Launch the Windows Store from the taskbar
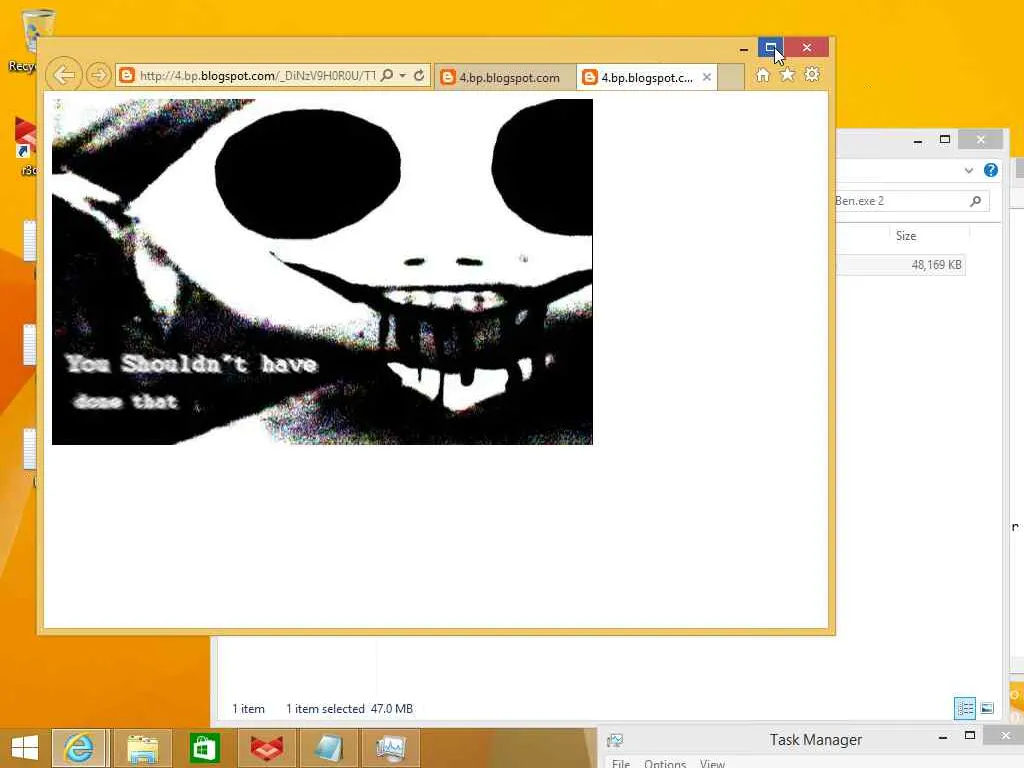Viewport: 1024px width, 768px height. 204,748
